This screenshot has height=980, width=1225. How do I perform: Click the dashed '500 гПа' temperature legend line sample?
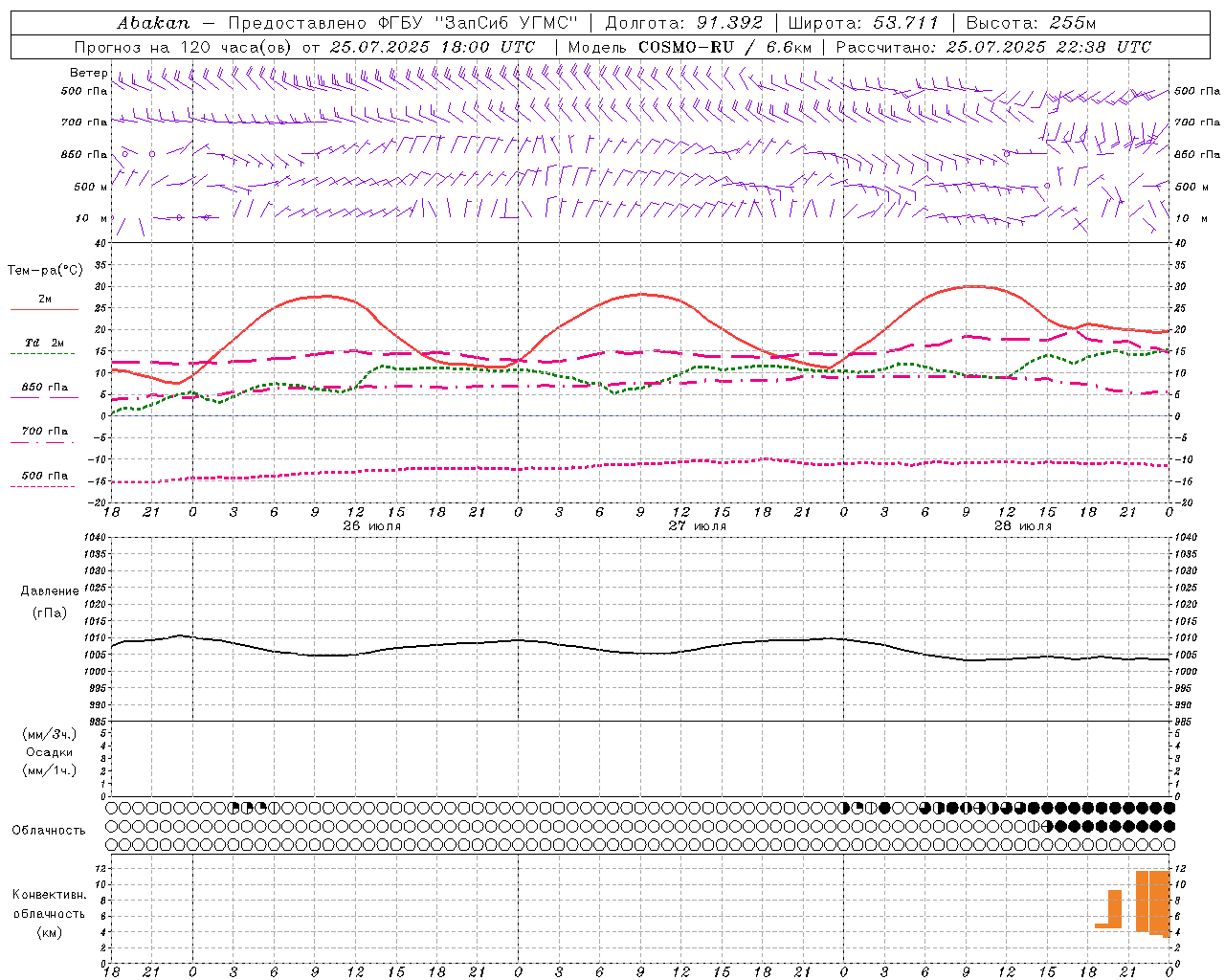44,487
